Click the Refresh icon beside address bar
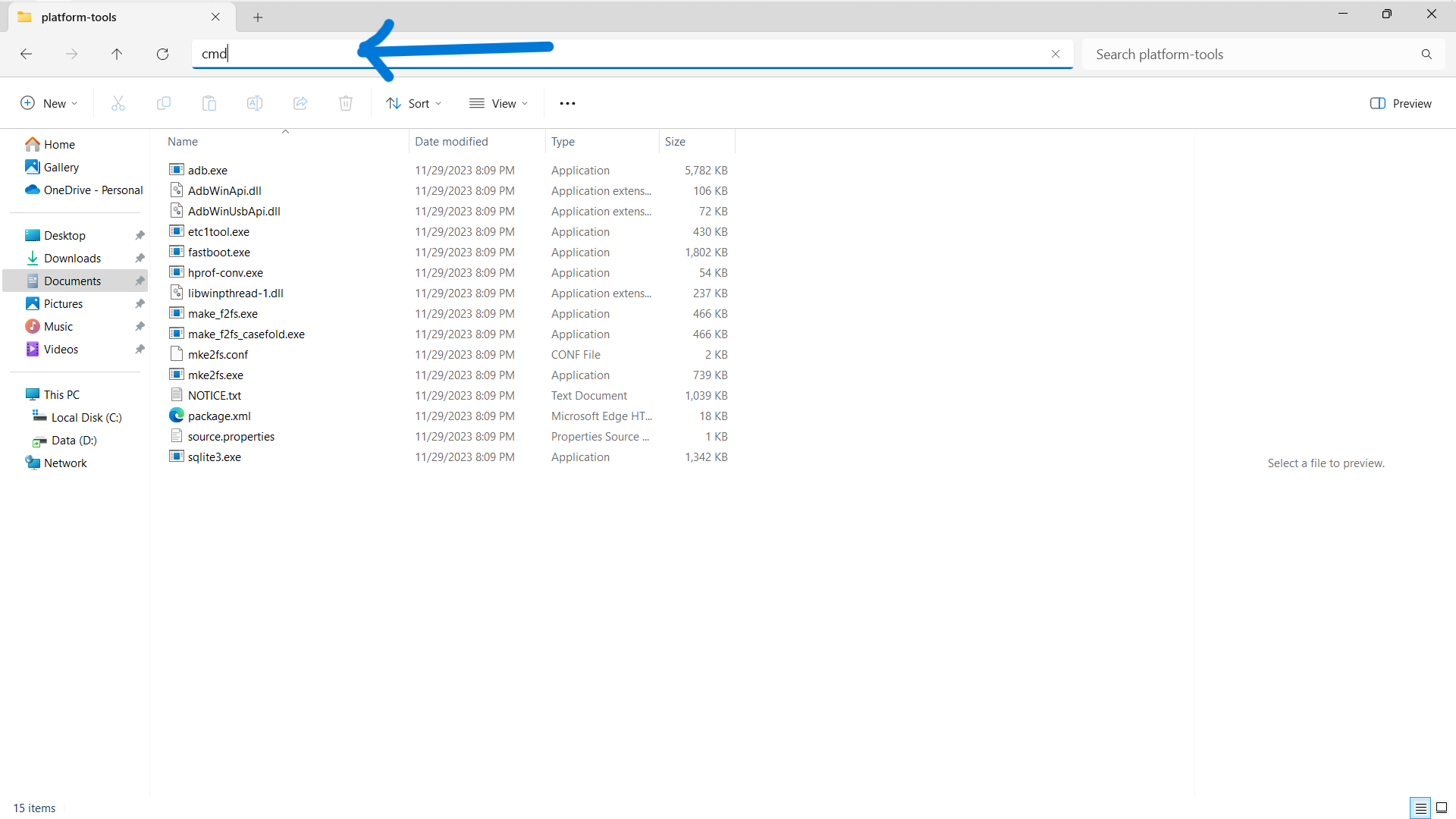 coord(162,54)
